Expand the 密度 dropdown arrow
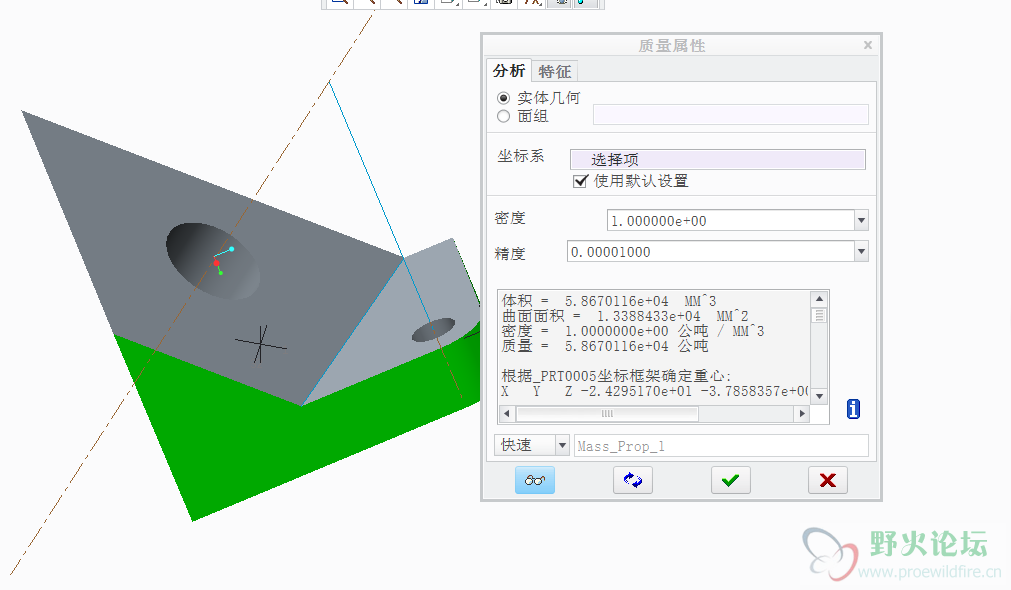1011x590 pixels. tap(861, 221)
